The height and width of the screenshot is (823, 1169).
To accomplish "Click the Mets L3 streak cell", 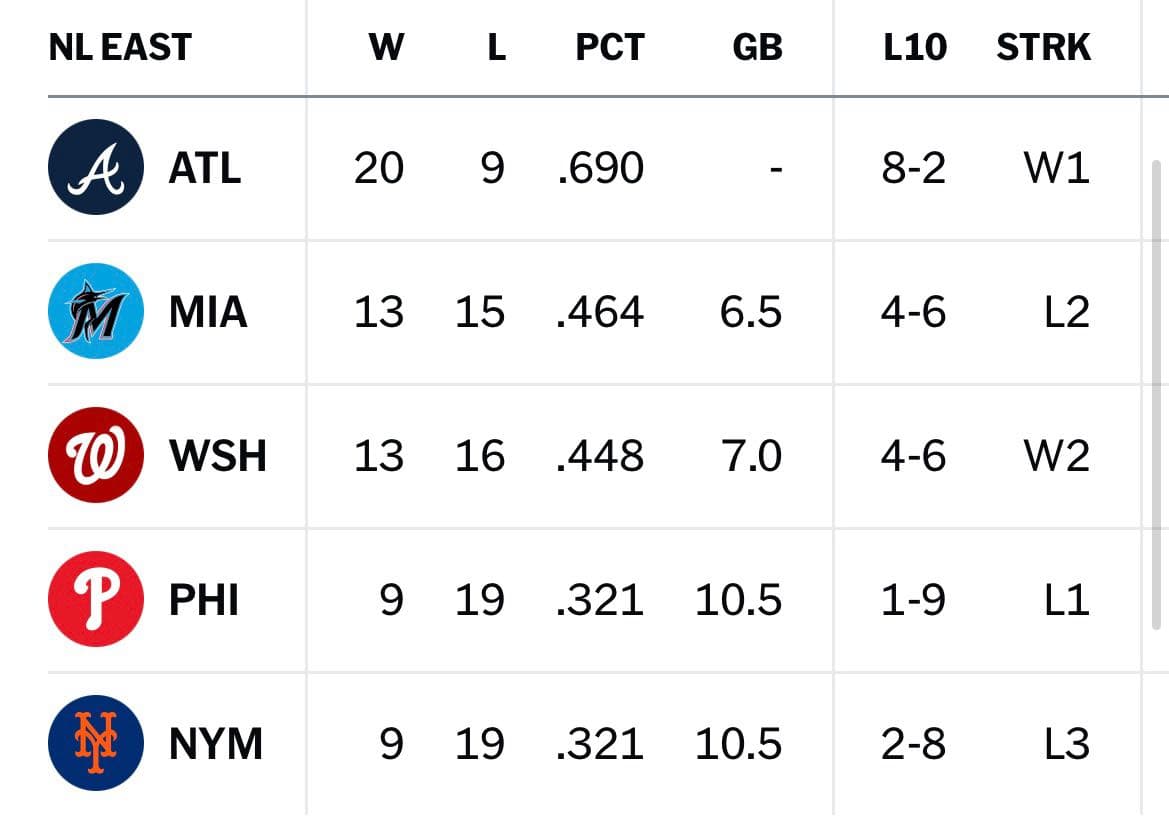I will 1067,743.
